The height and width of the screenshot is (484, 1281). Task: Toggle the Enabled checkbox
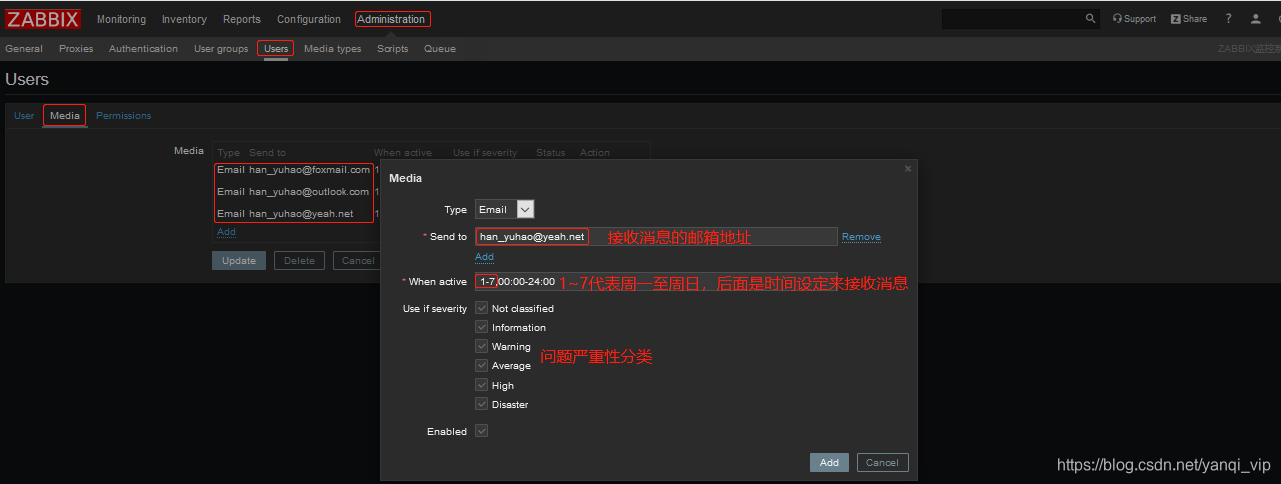coord(482,431)
